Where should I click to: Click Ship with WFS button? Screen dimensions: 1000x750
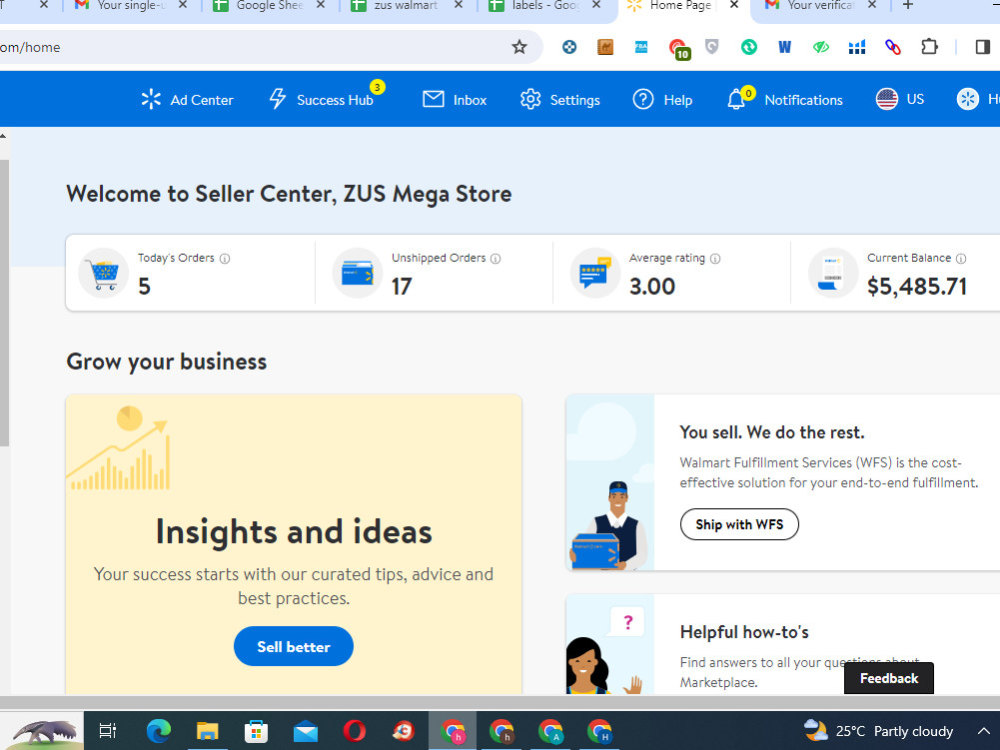pyautogui.click(x=739, y=524)
